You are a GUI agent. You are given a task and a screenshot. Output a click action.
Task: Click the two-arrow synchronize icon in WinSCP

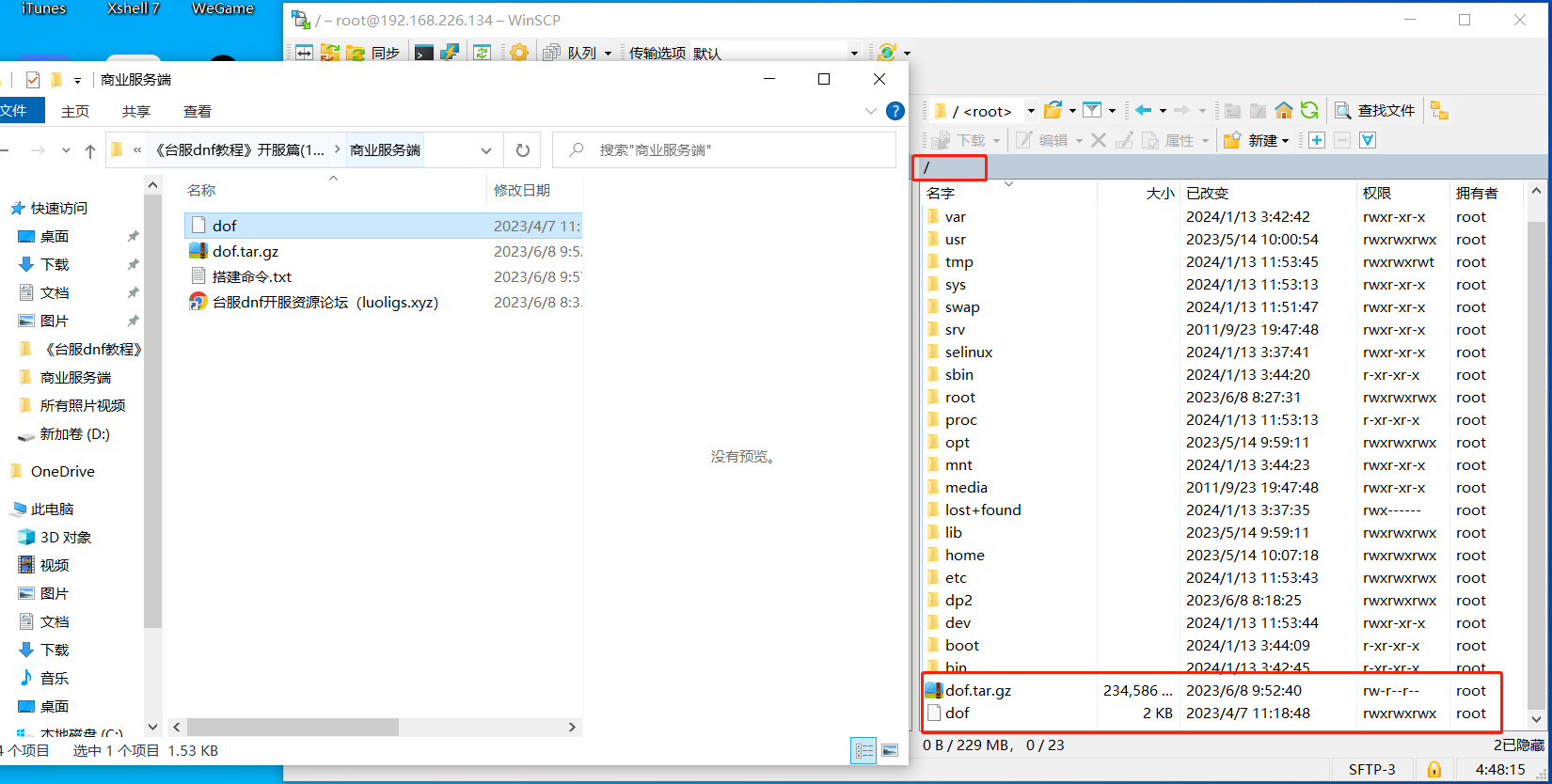tap(329, 53)
